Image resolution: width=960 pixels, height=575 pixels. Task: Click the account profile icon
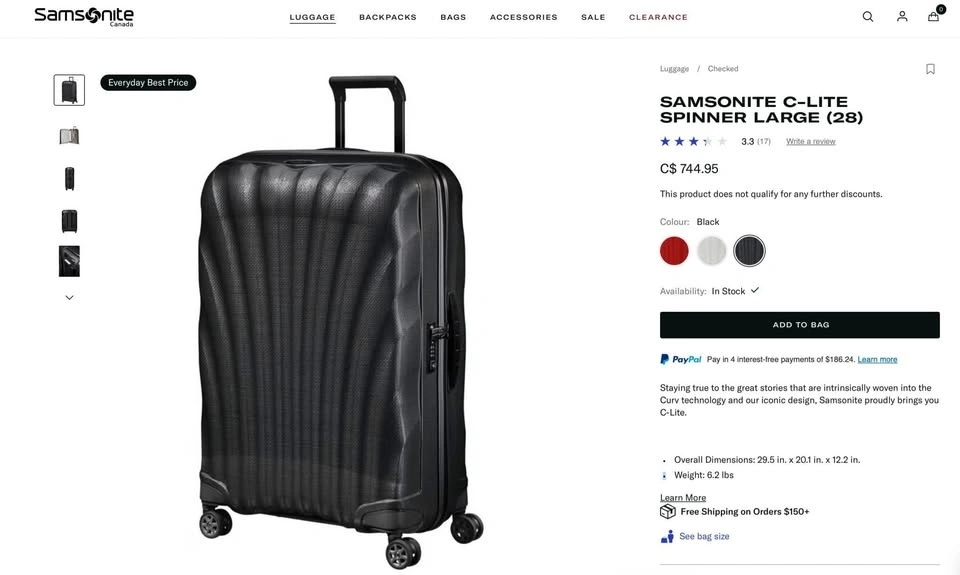(x=902, y=17)
